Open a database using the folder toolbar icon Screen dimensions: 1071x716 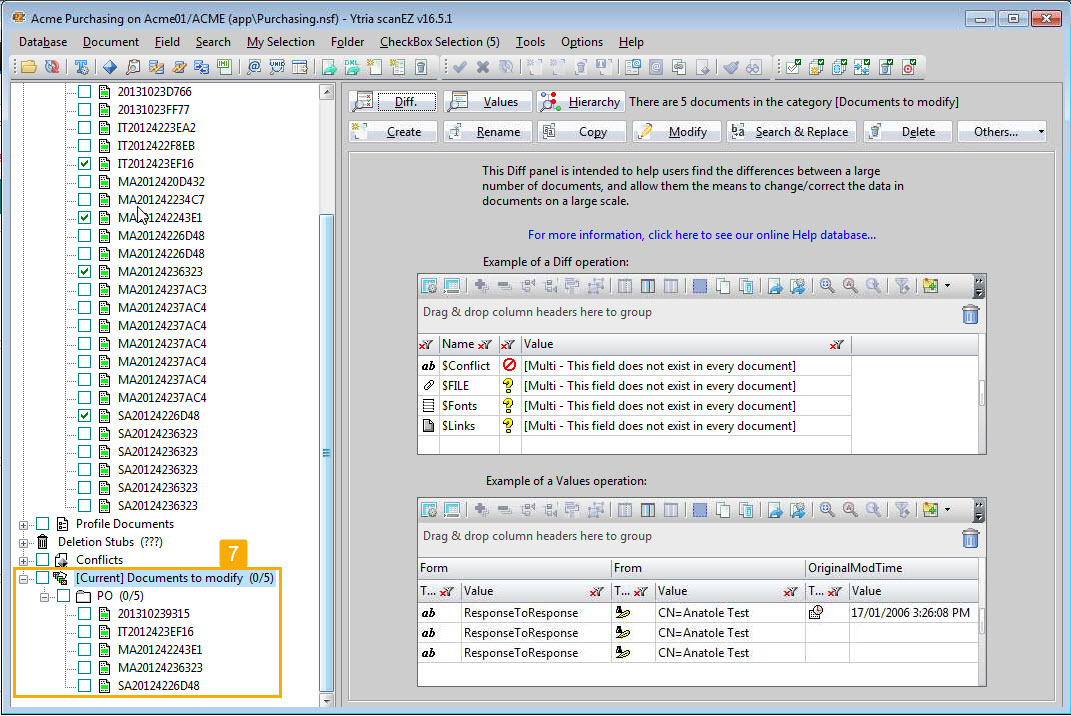[28, 67]
